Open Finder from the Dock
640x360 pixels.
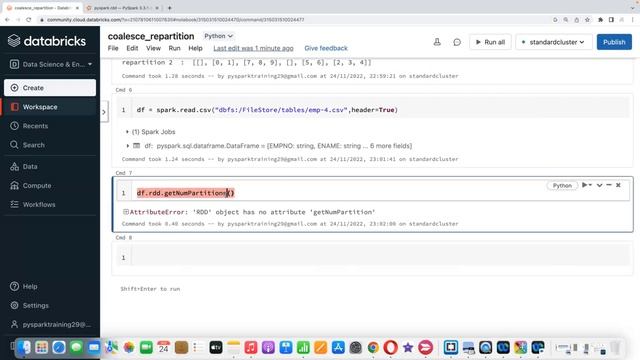click(24, 347)
